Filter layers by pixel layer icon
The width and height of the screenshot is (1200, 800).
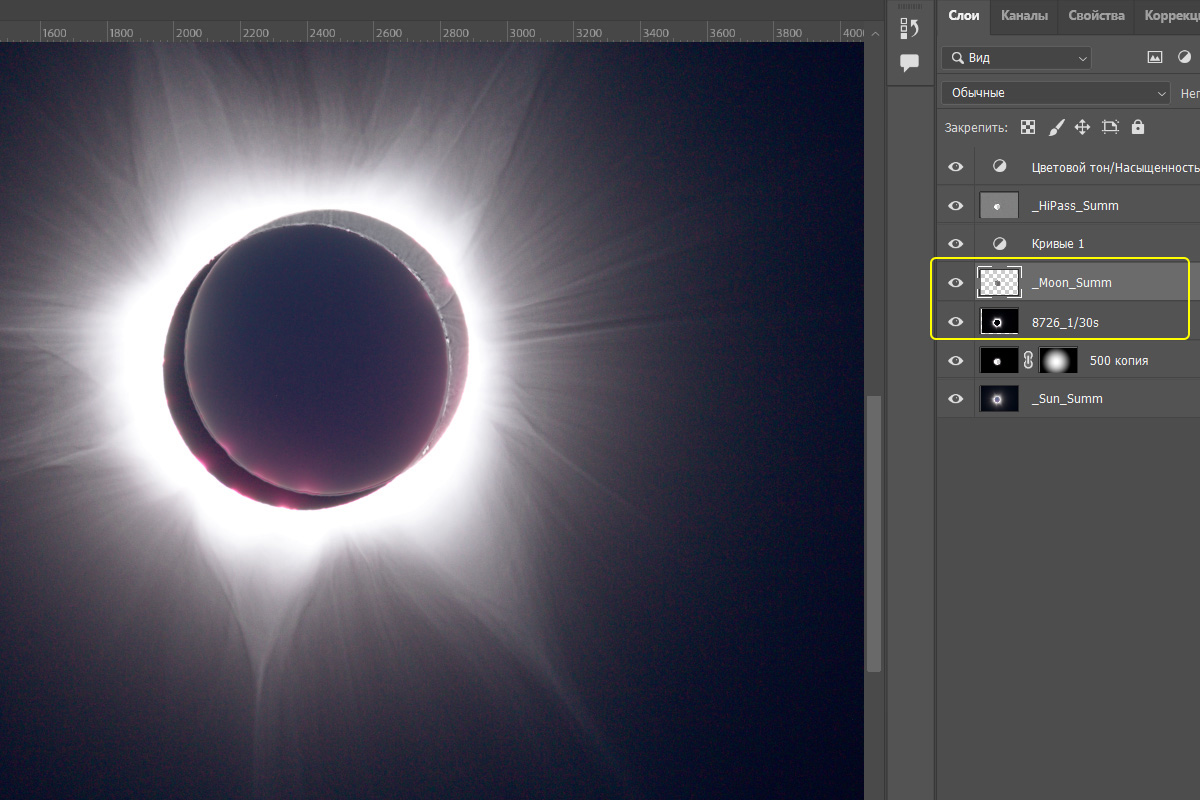[1155, 58]
